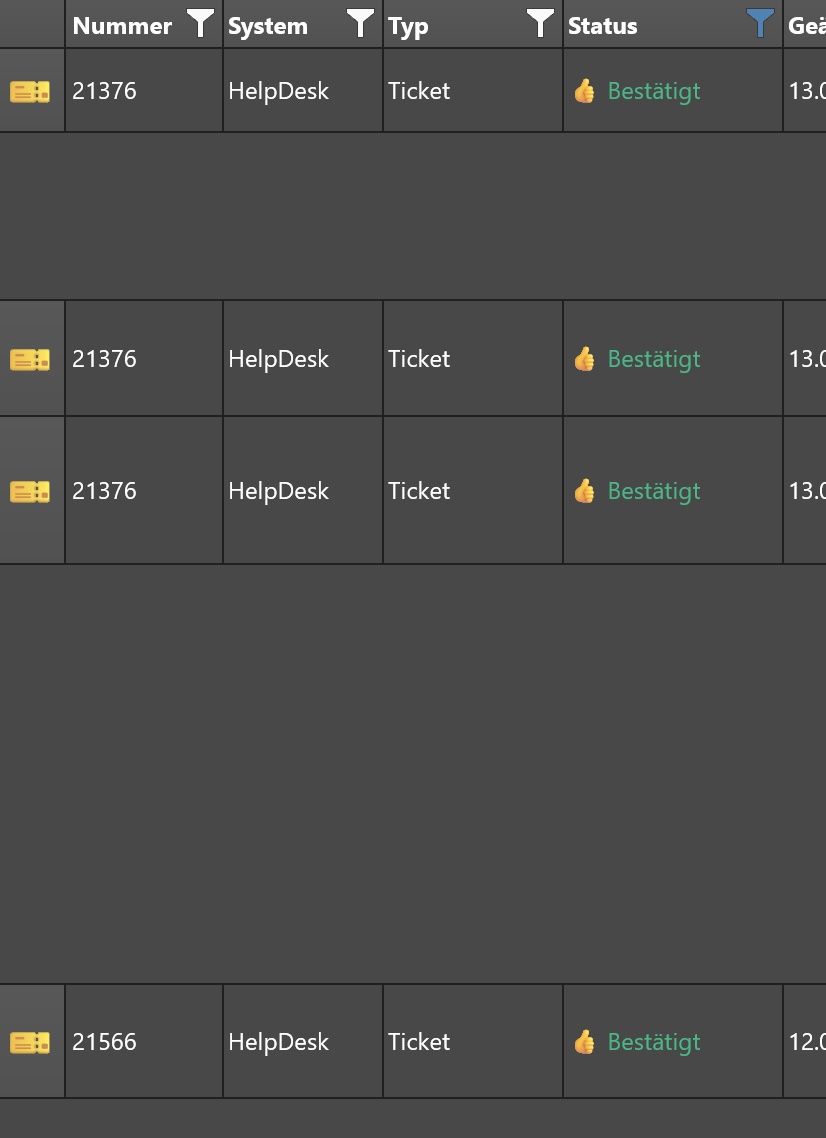This screenshot has height=1138, width=826.
Task: Select ticket number 21566 cell
Action: [x=144, y=1041]
